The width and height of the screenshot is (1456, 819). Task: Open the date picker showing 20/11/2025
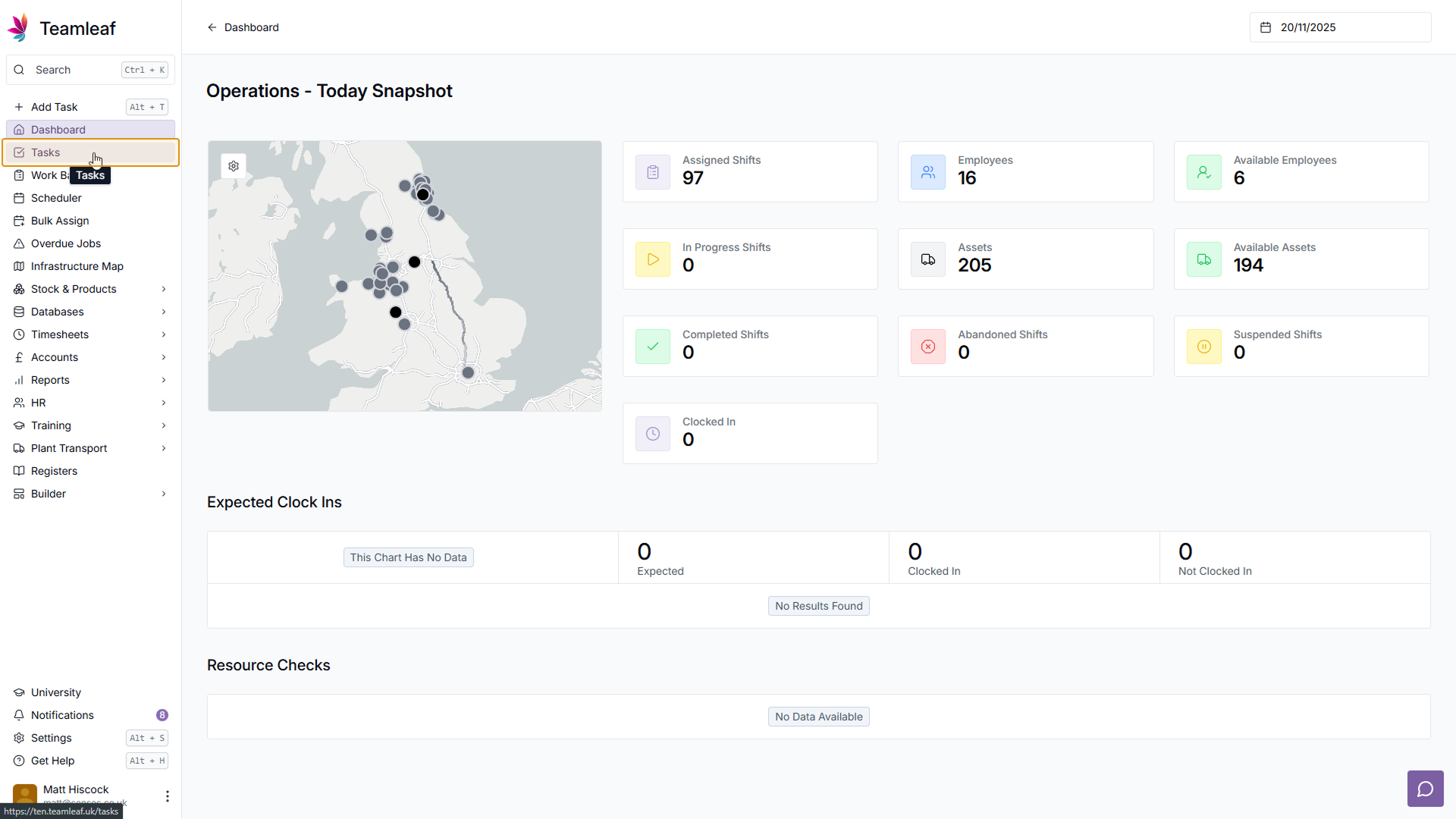pyautogui.click(x=1340, y=27)
